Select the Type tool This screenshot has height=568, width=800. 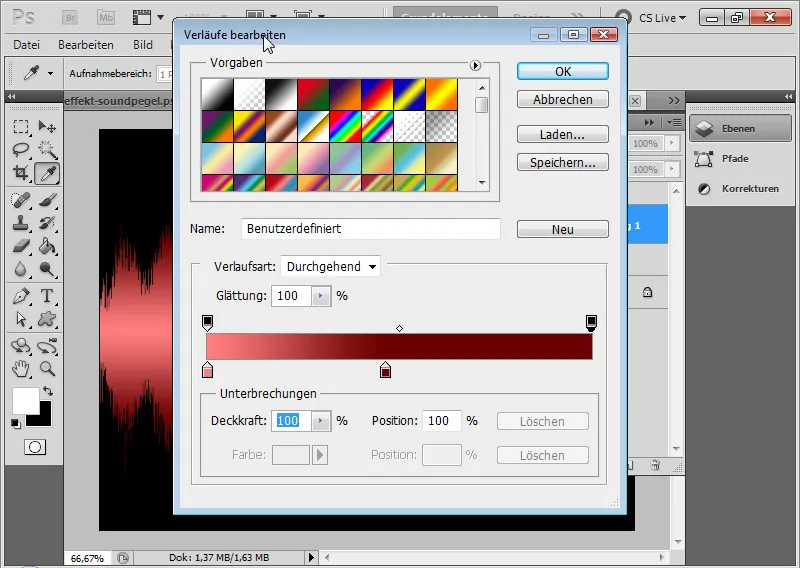47,296
